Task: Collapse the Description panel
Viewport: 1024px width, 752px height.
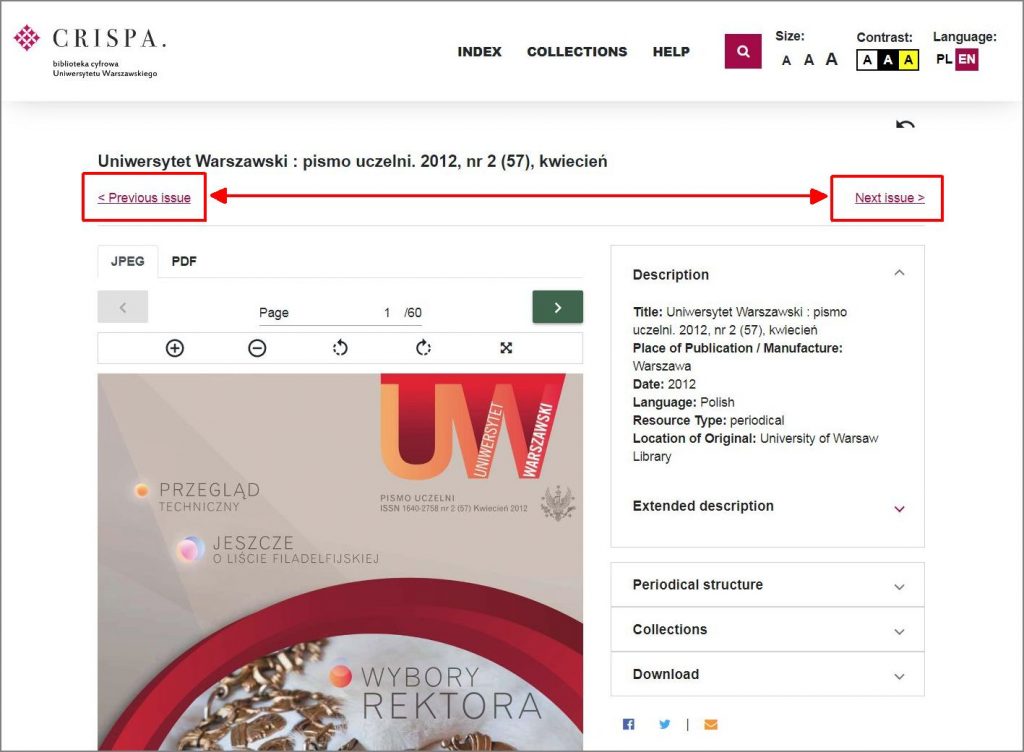Action: click(x=899, y=273)
